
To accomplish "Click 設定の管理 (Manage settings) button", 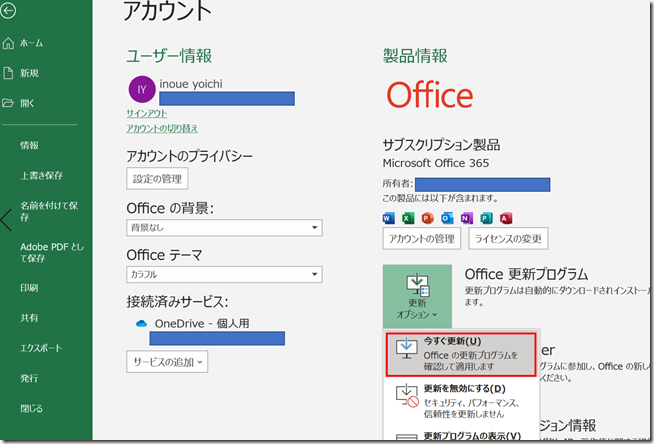I will point(157,179).
